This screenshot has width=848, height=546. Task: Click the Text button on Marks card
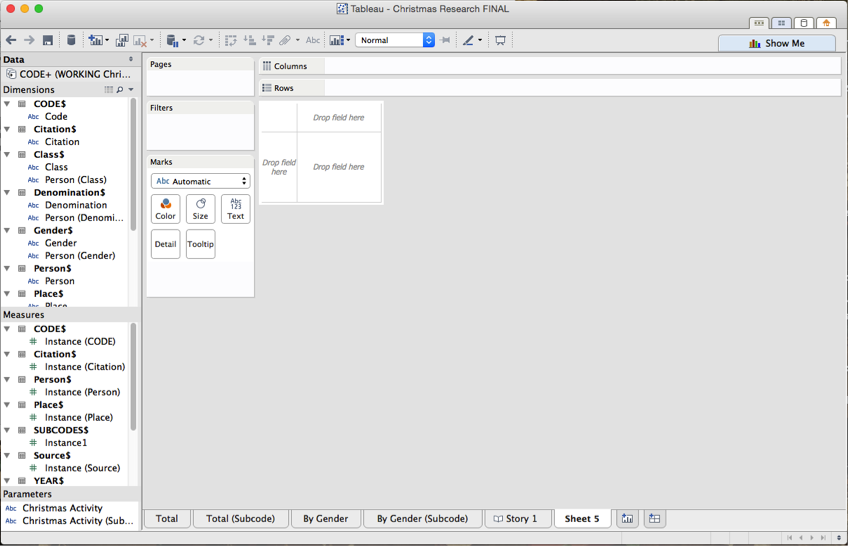[236, 209]
